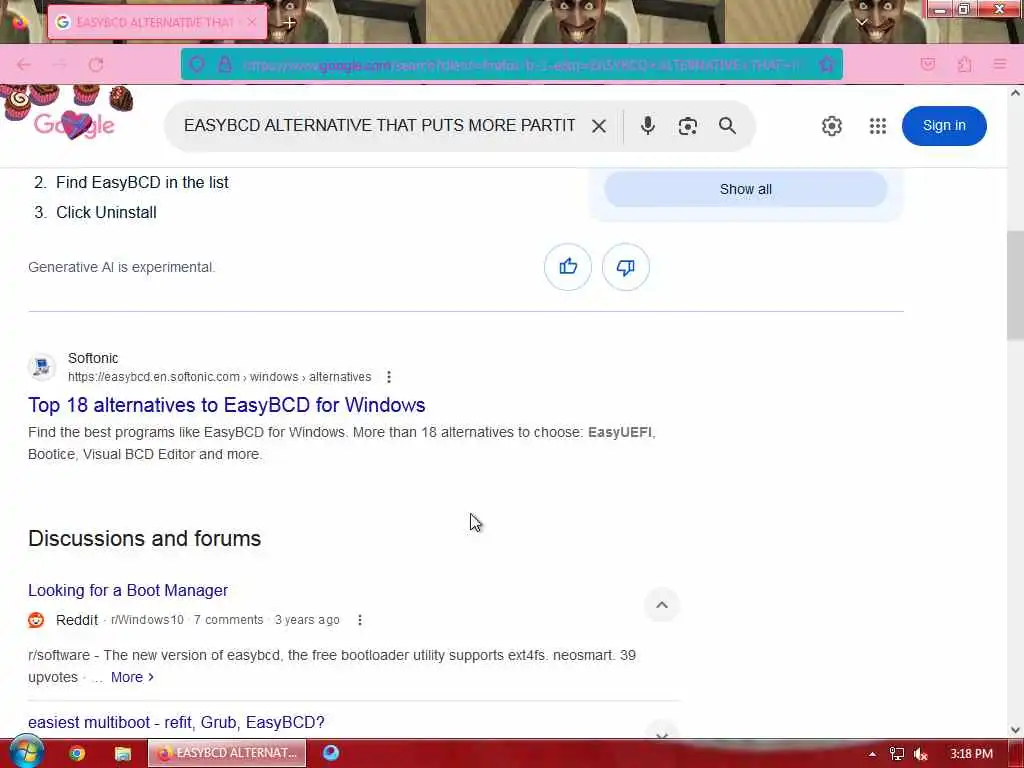Open tracking protection shield icon

coord(197,65)
